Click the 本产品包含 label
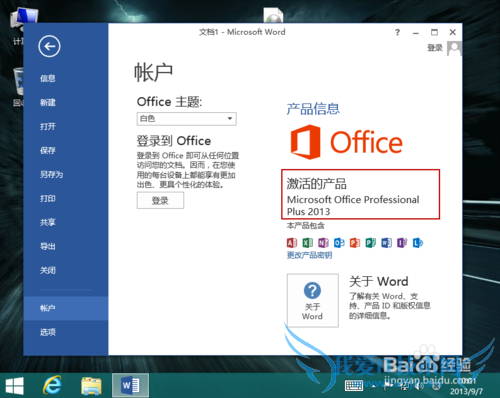Viewport: 500px width, 398px height. pyautogui.click(x=306, y=226)
